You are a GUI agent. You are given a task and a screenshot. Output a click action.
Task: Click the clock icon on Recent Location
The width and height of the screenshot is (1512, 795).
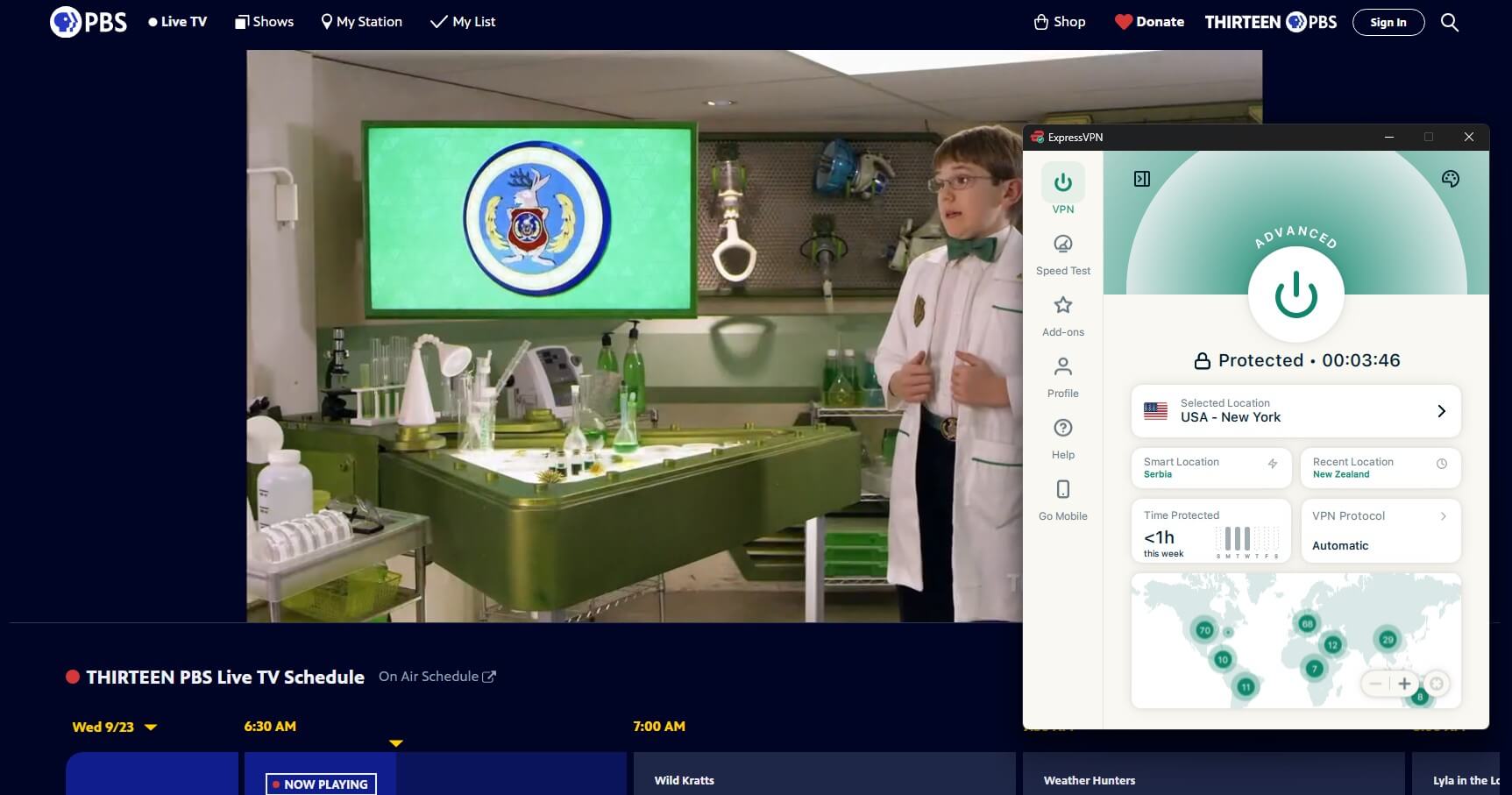click(1442, 464)
